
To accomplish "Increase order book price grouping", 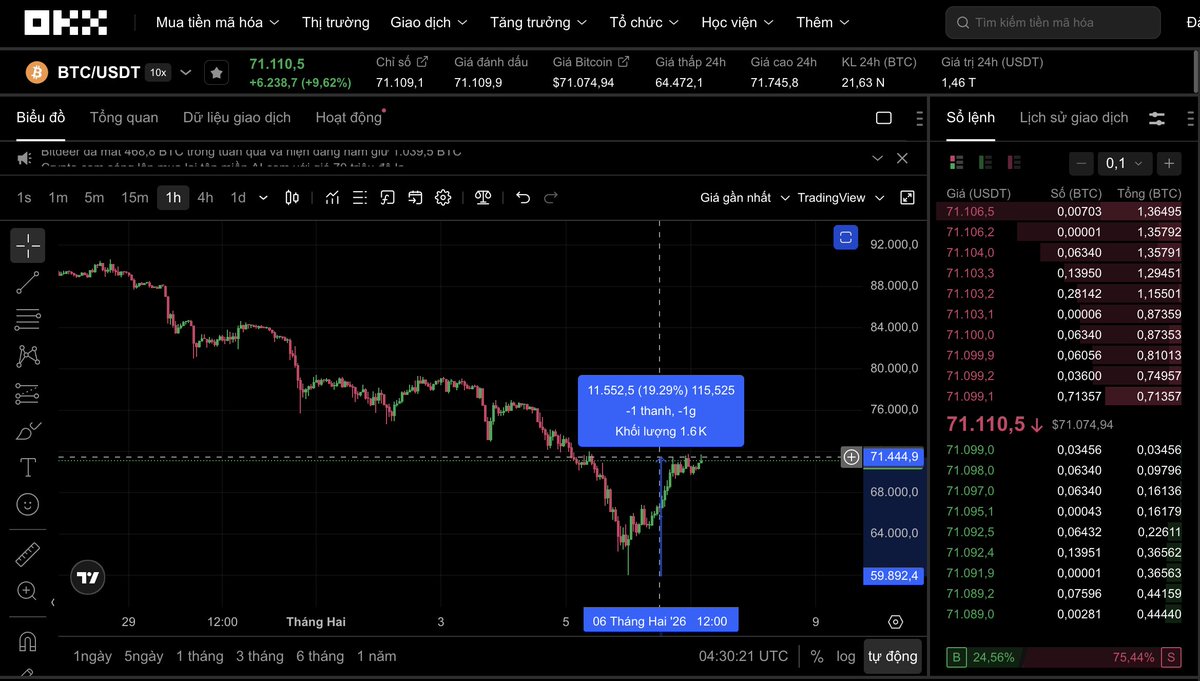I will (x=1169, y=163).
